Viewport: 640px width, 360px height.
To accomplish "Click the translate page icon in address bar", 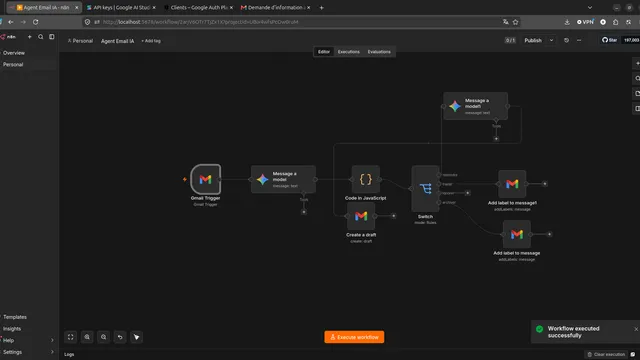I will (x=505, y=22).
